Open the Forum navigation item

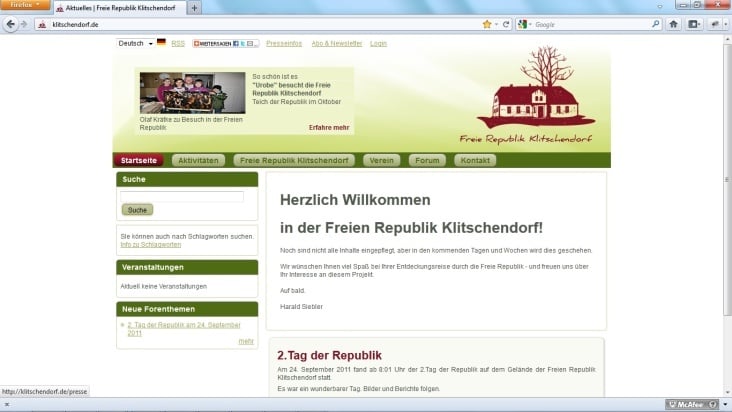coord(427,160)
